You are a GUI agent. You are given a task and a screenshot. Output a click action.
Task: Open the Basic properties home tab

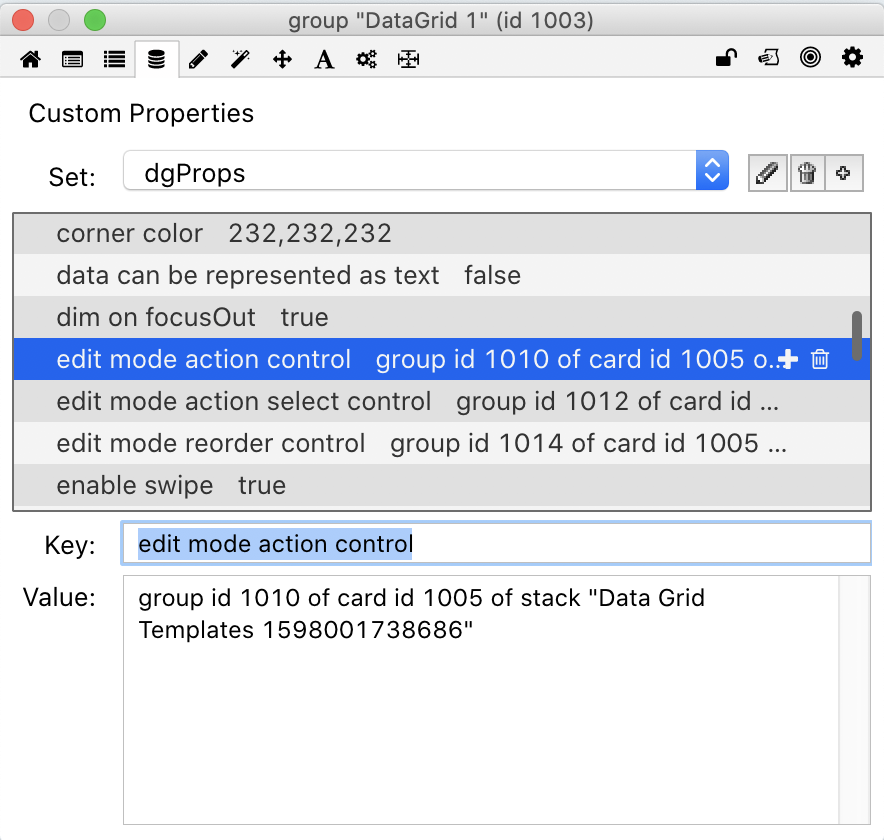click(x=30, y=59)
